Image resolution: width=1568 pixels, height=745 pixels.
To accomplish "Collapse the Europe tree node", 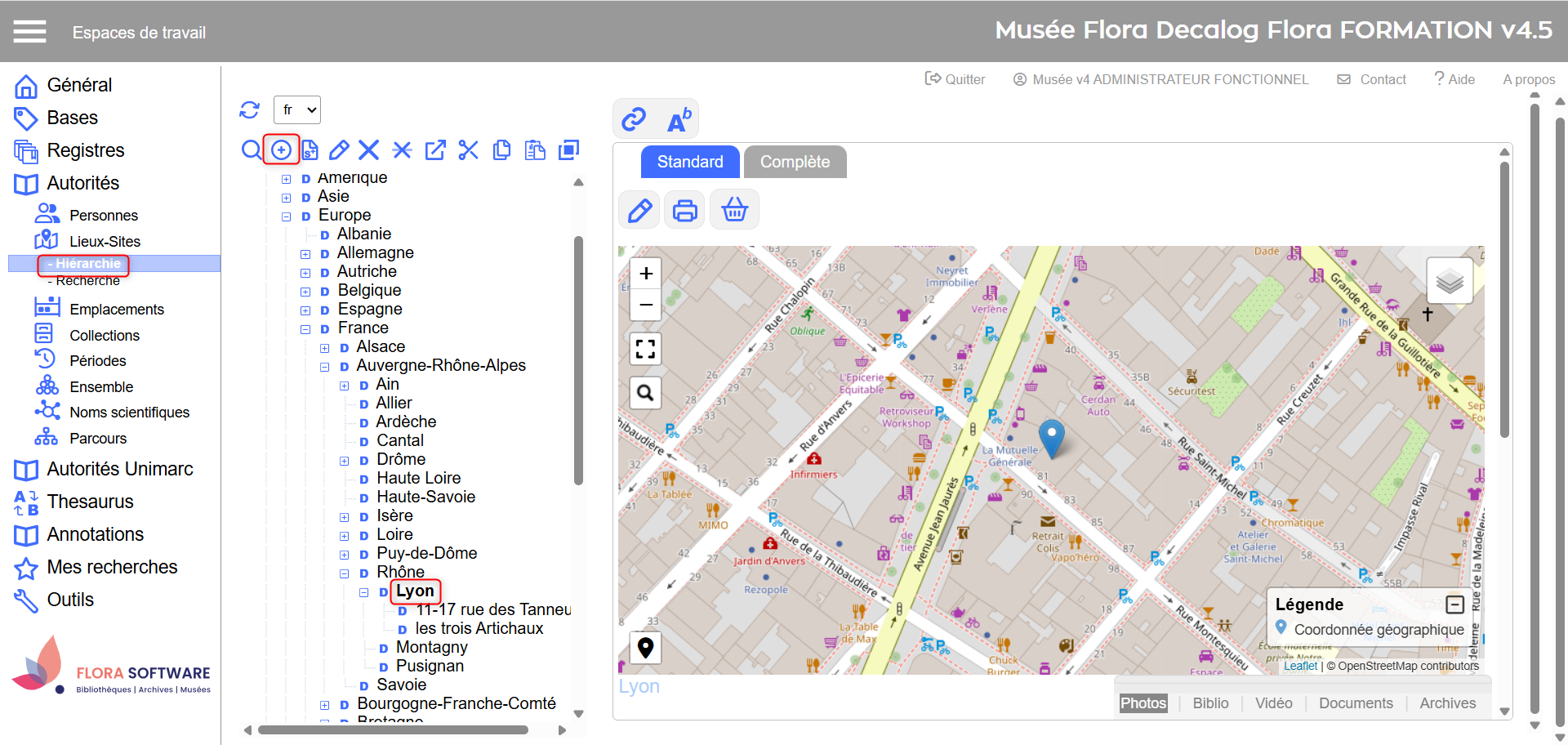I will (x=286, y=216).
